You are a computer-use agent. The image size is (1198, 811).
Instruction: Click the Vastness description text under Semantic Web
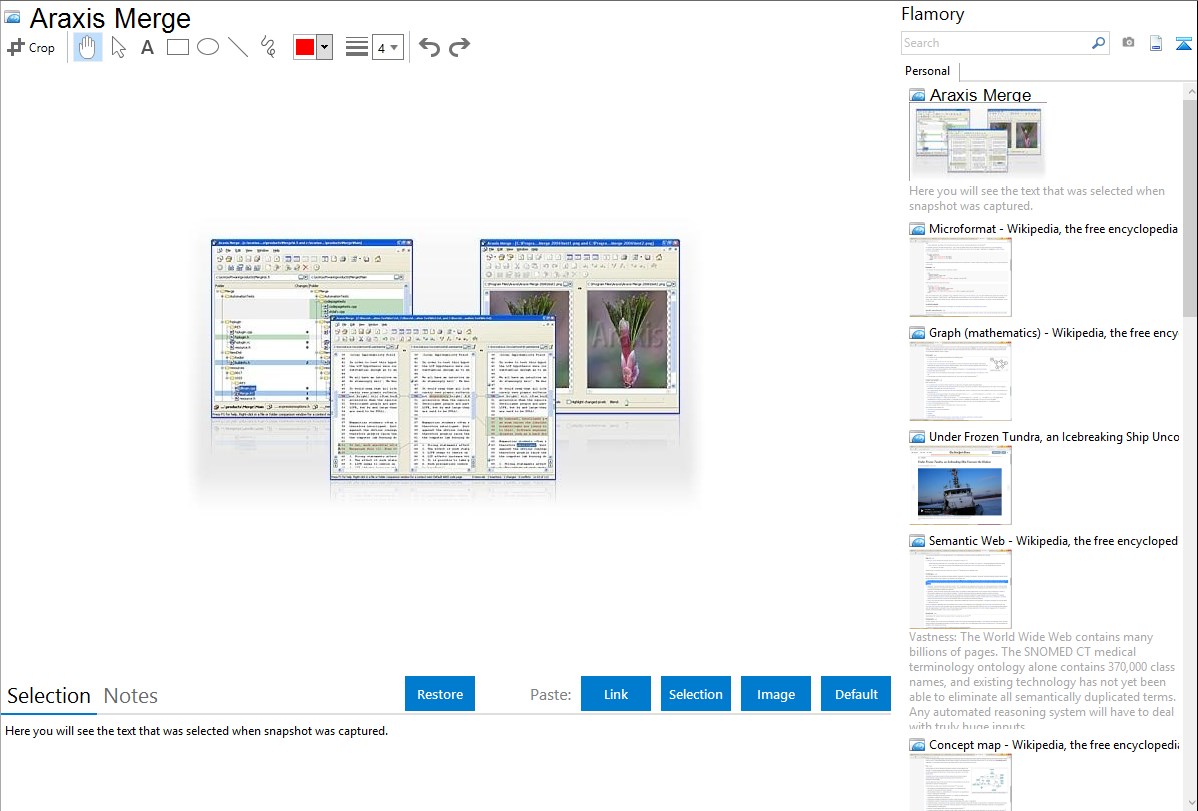(x=1042, y=682)
